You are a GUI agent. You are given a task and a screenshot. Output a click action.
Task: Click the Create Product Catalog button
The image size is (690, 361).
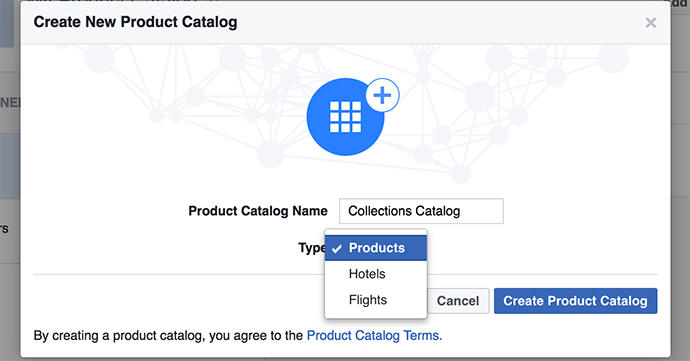pos(575,301)
